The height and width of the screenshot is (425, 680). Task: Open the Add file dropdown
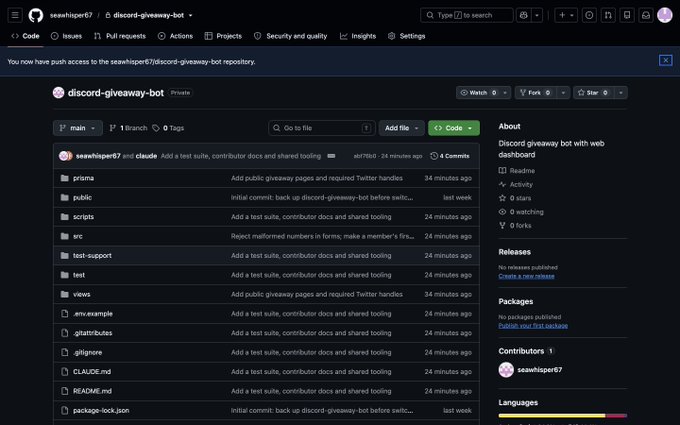click(402, 128)
